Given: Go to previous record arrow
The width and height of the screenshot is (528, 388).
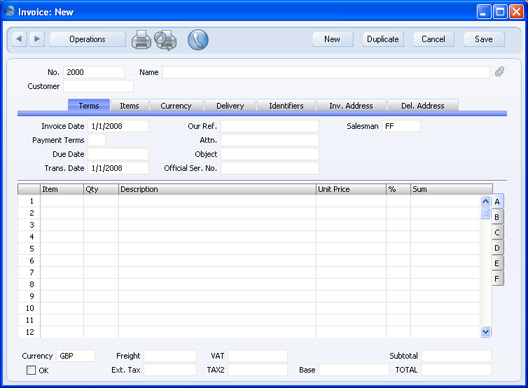Looking at the screenshot, I should pos(19,39).
